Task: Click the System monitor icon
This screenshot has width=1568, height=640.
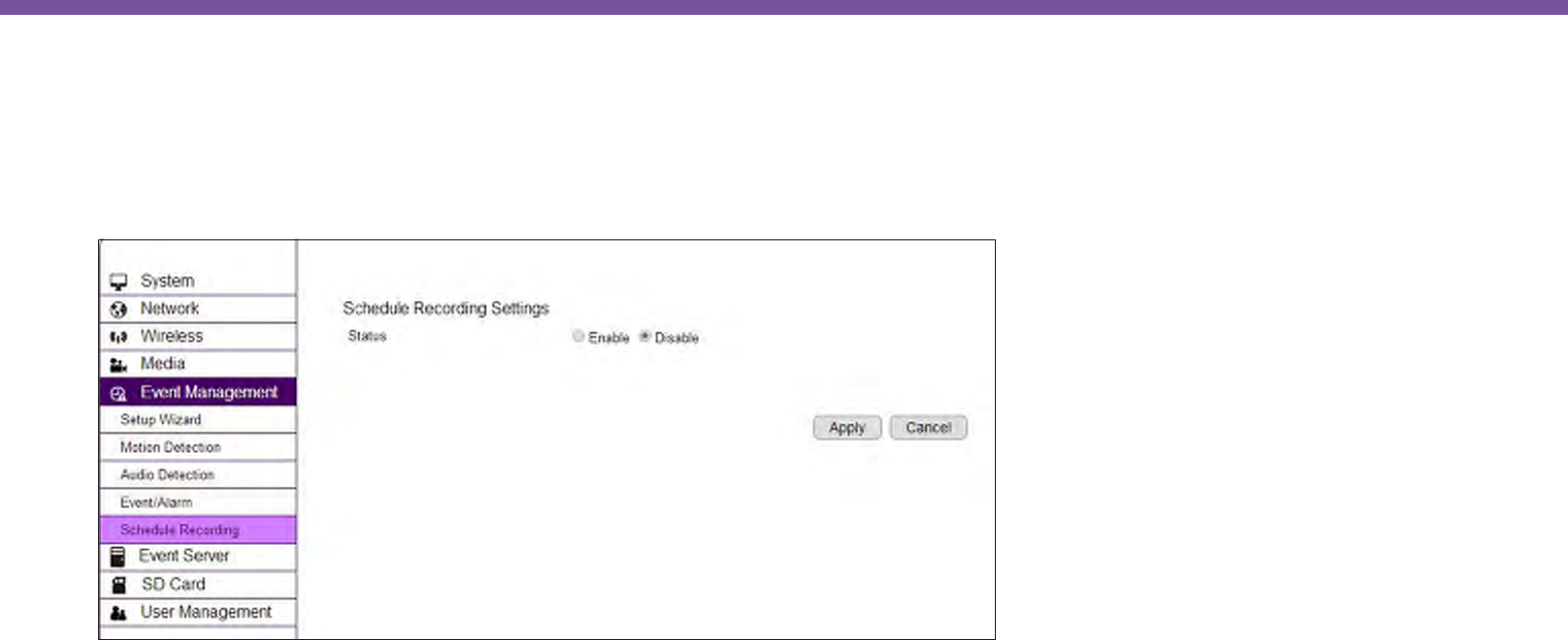Action: pyautogui.click(x=119, y=282)
